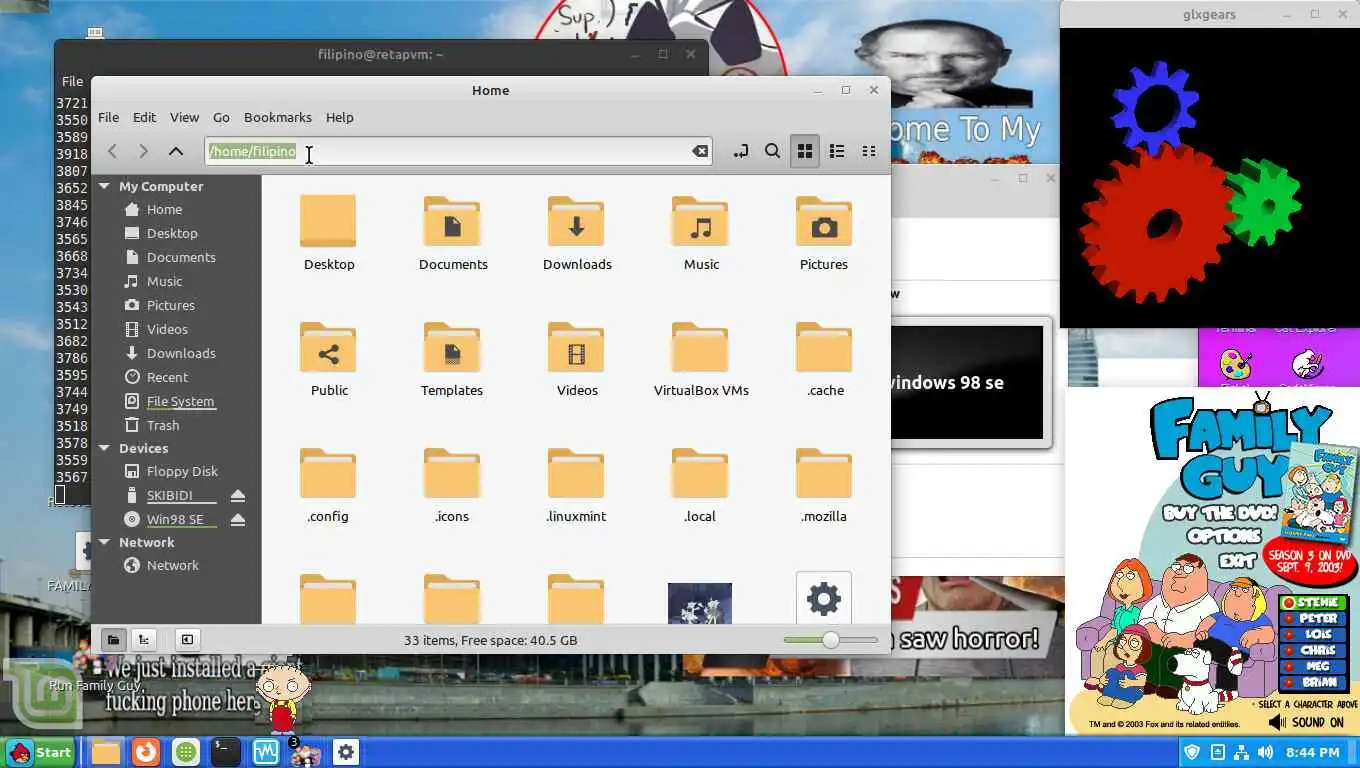Image resolution: width=1360 pixels, height=768 pixels.
Task: Choose PETER in character list
Action: tap(1315, 618)
